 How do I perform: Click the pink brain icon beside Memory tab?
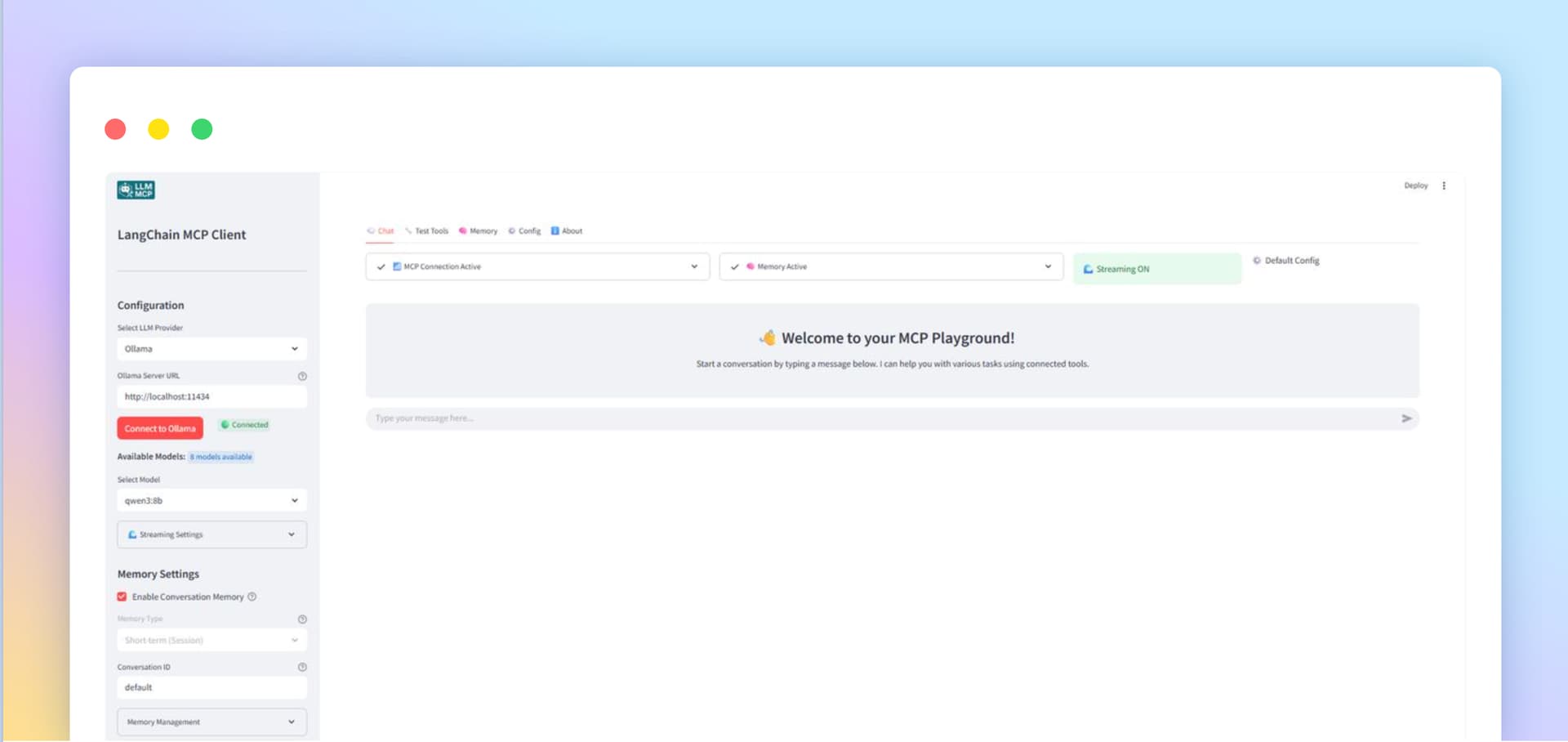click(x=463, y=231)
